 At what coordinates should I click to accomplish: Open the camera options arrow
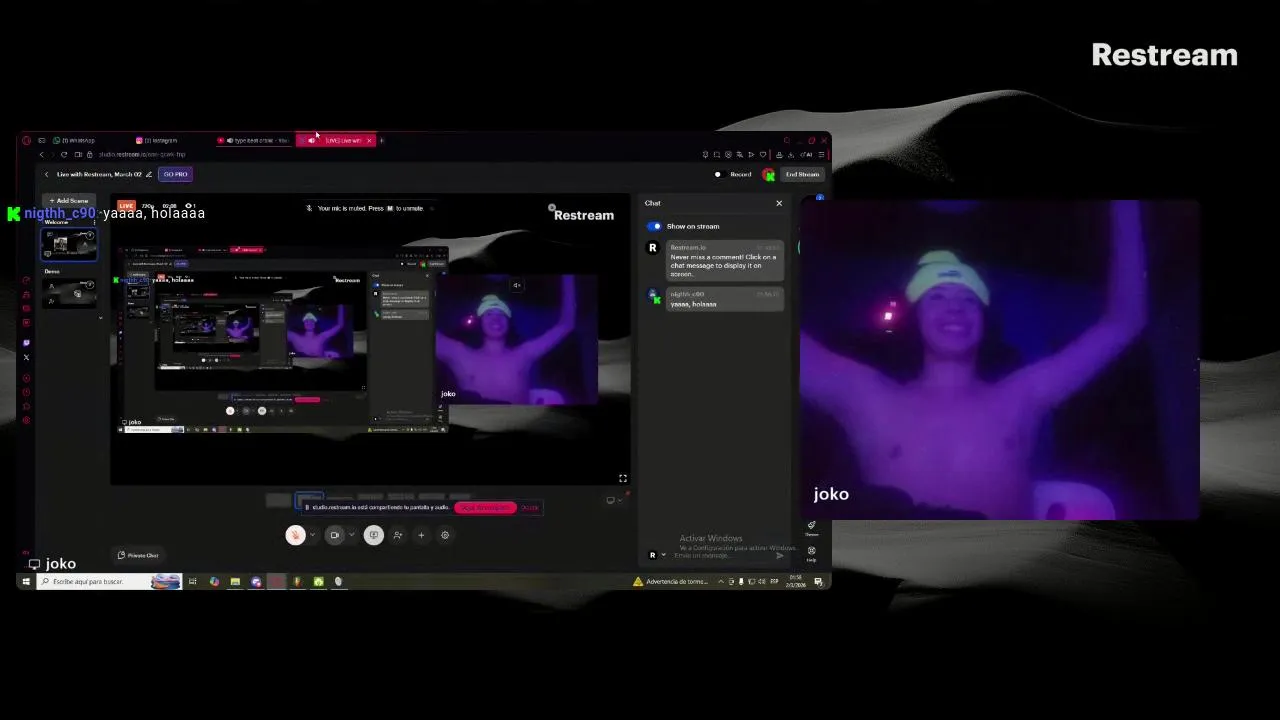click(x=351, y=535)
